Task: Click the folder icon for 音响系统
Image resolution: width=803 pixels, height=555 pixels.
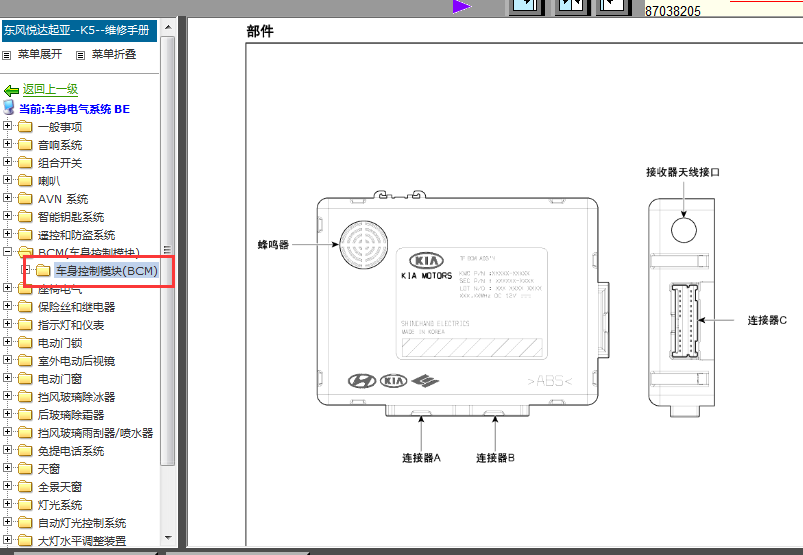Action: [25, 145]
